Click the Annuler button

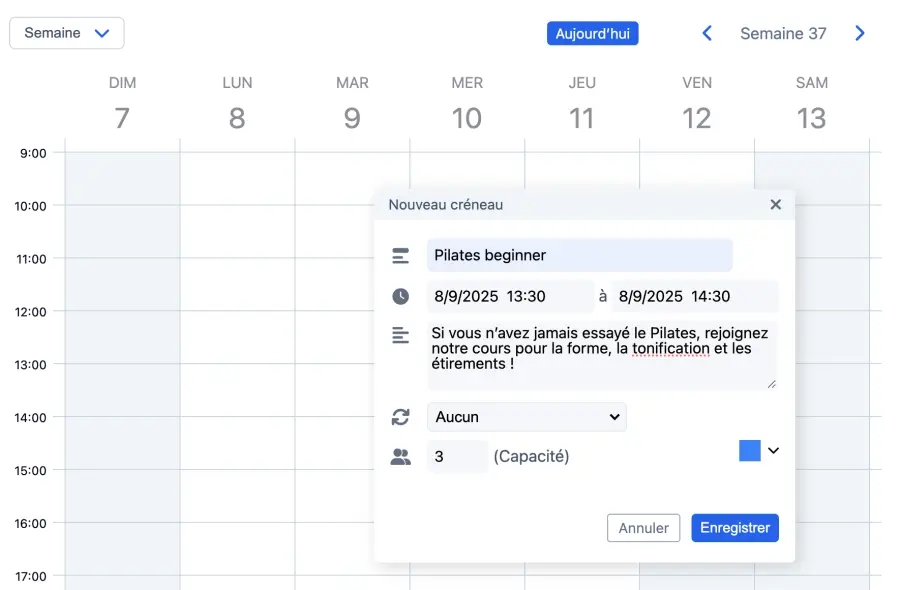(643, 528)
